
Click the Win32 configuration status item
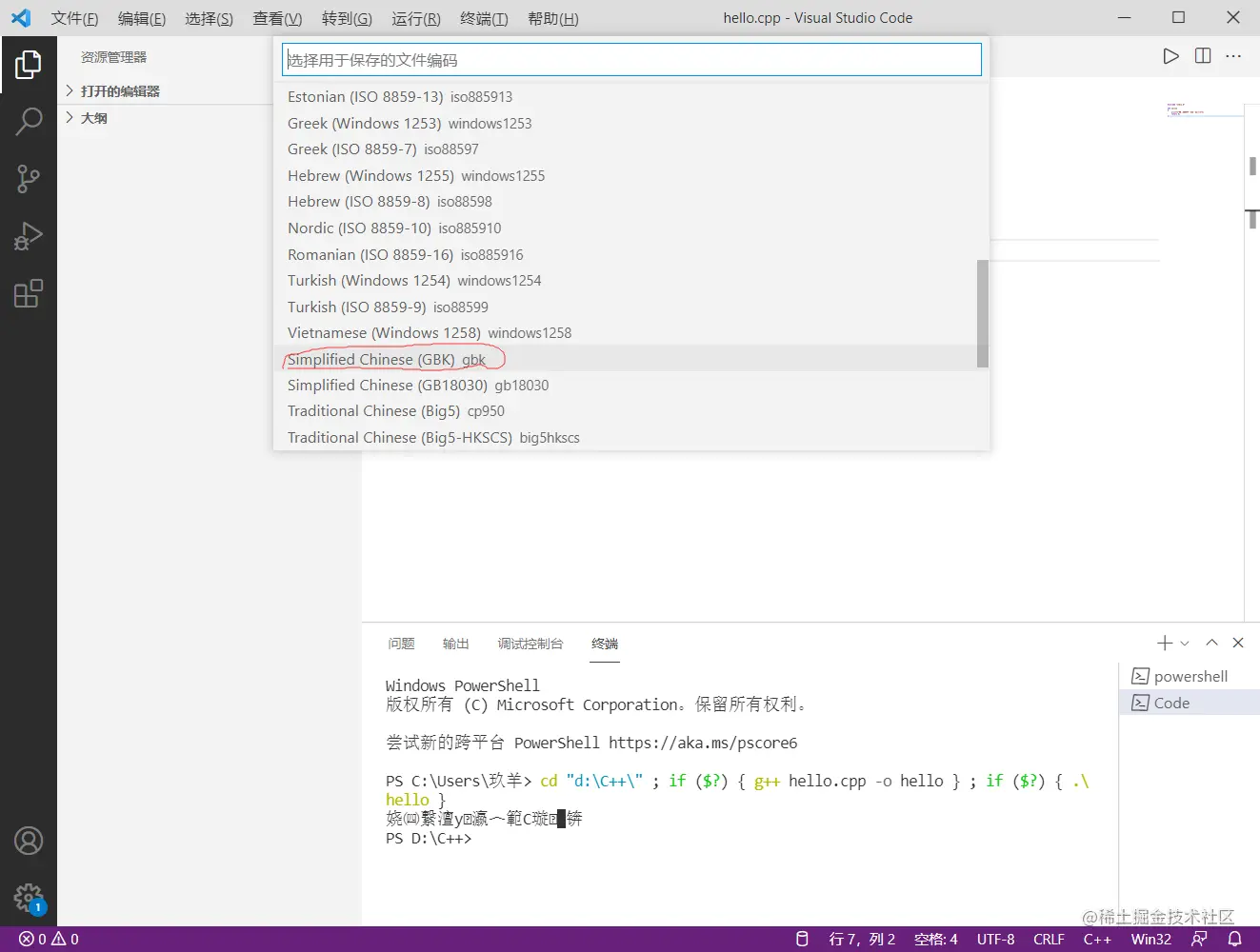pyautogui.click(x=1150, y=940)
